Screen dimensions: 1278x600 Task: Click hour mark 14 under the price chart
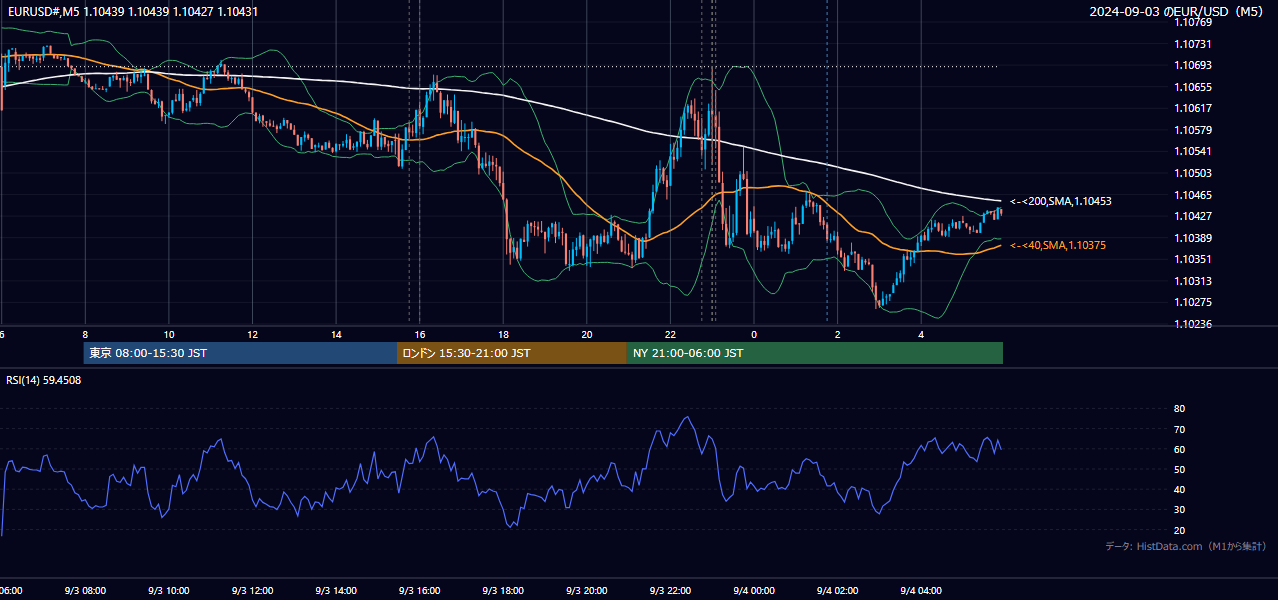pos(336,335)
